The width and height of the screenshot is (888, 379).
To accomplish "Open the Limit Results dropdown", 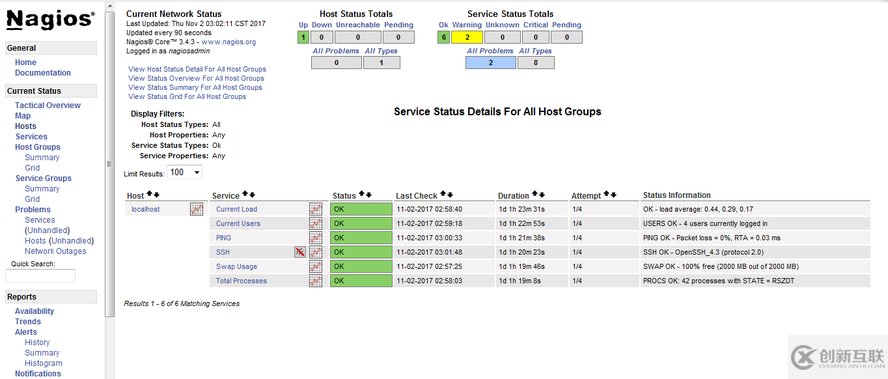I will click(x=185, y=172).
